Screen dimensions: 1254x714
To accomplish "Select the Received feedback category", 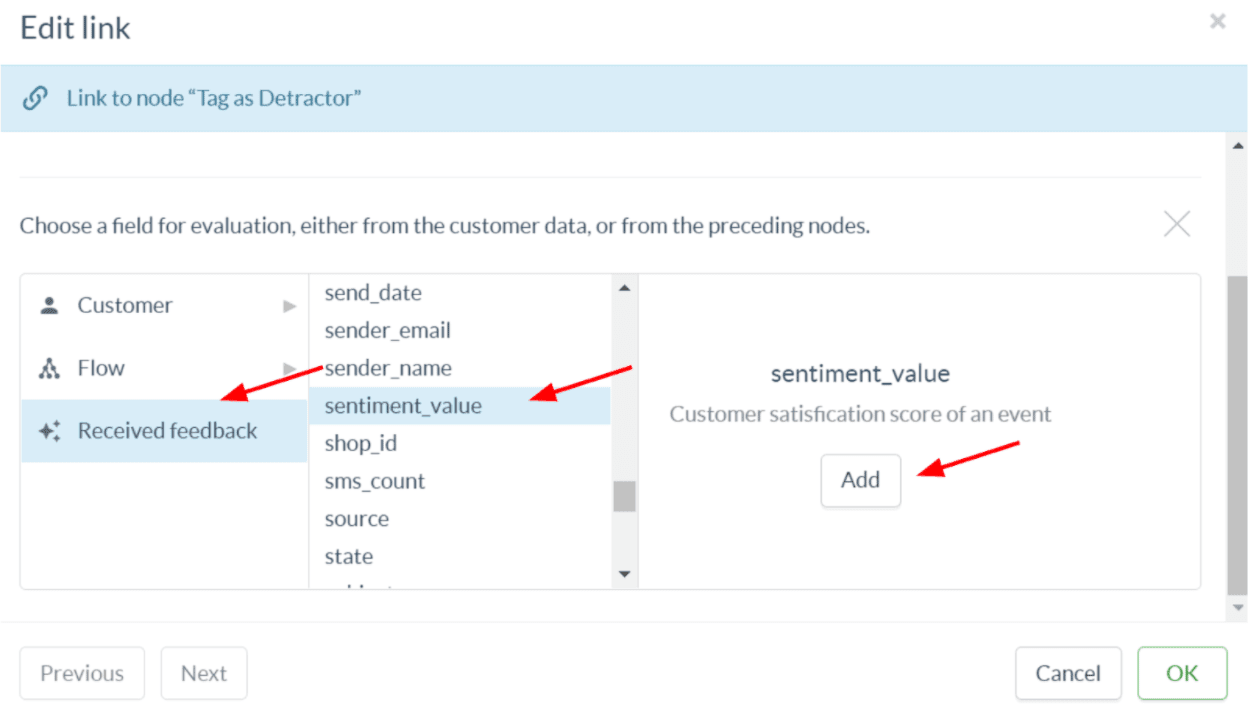I will pos(166,431).
